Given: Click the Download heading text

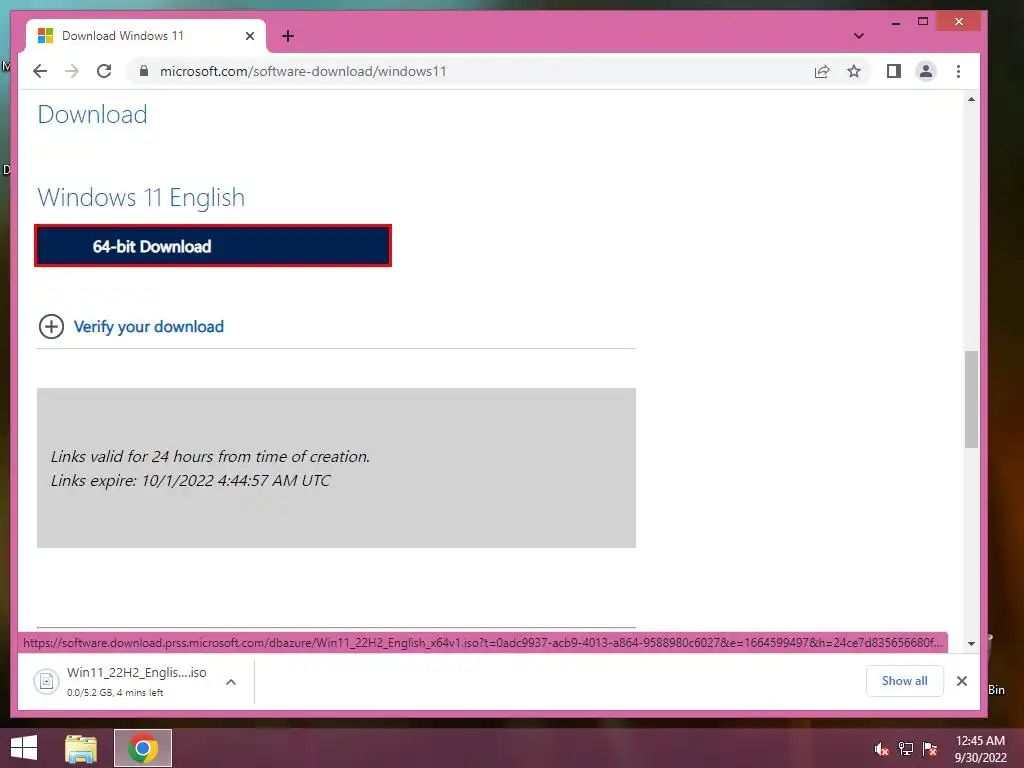Looking at the screenshot, I should (x=93, y=114).
